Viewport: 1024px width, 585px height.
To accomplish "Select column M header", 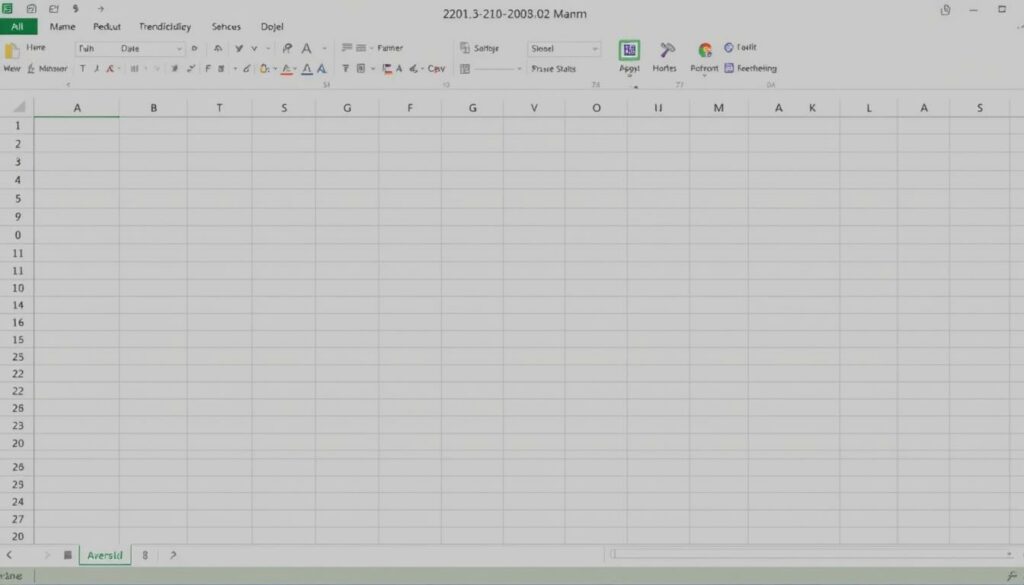I will point(718,108).
